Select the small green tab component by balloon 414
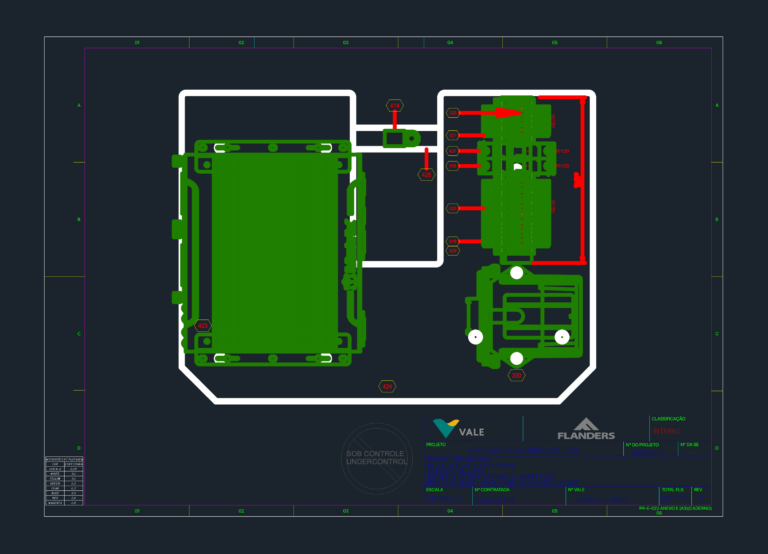 [401, 139]
